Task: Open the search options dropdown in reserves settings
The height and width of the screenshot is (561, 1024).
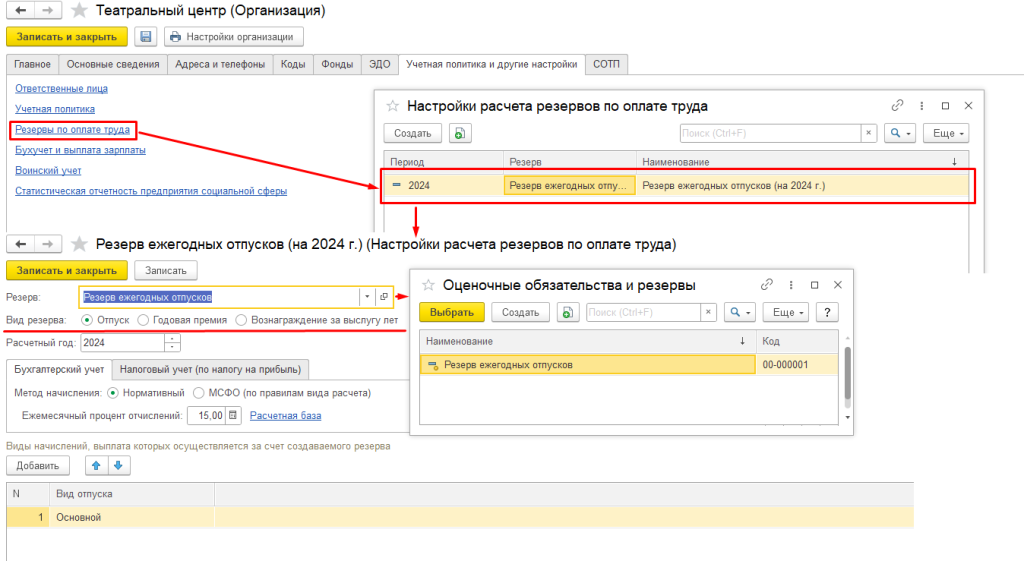Action: tap(901, 133)
